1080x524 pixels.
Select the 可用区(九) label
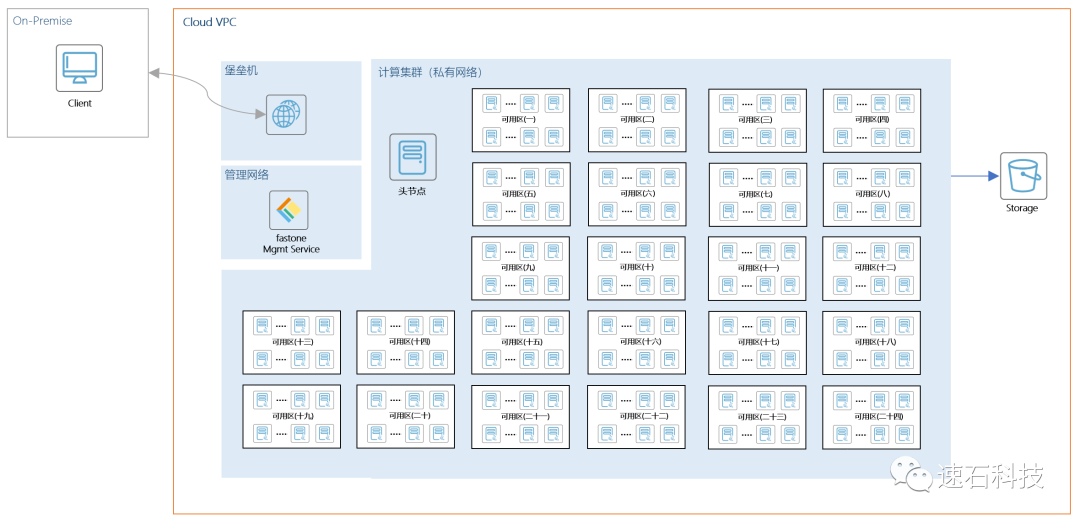pyautogui.click(x=519, y=267)
